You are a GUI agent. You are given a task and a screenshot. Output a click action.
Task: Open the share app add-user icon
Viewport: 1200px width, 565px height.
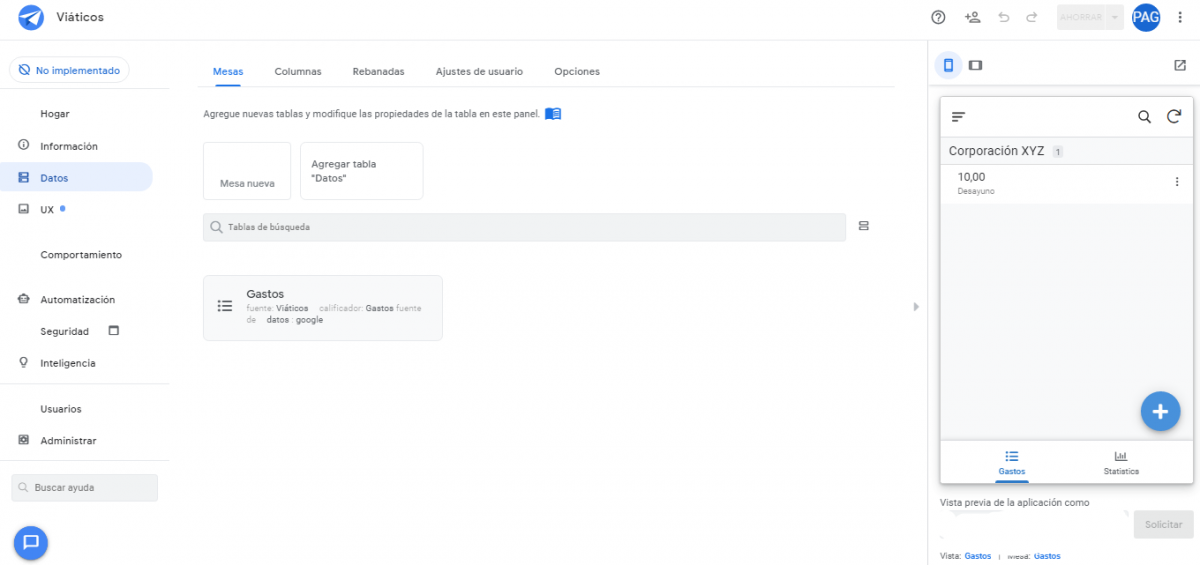coord(972,17)
